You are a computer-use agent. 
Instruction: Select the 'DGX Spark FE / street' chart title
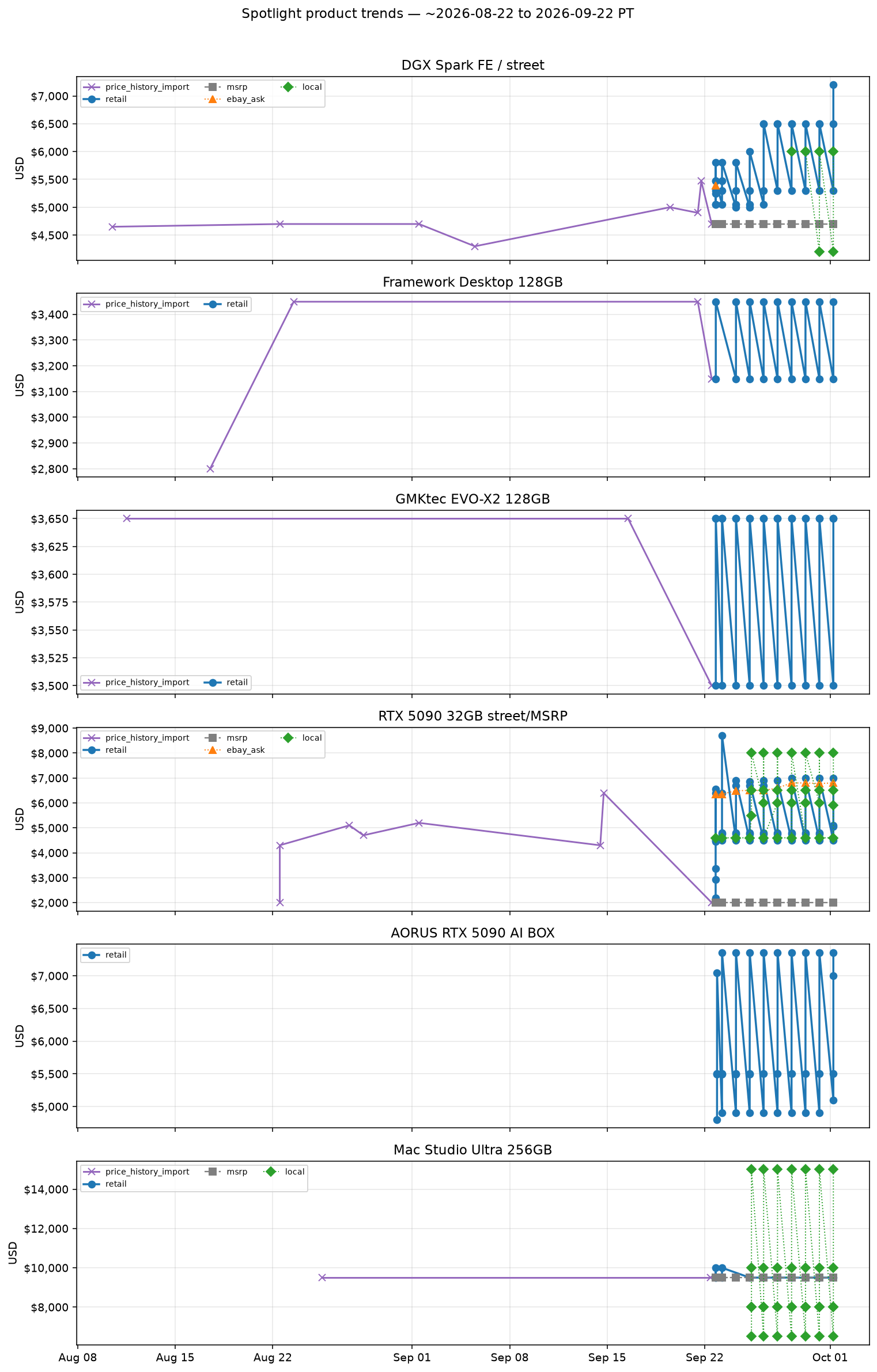pyautogui.click(x=472, y=66)
